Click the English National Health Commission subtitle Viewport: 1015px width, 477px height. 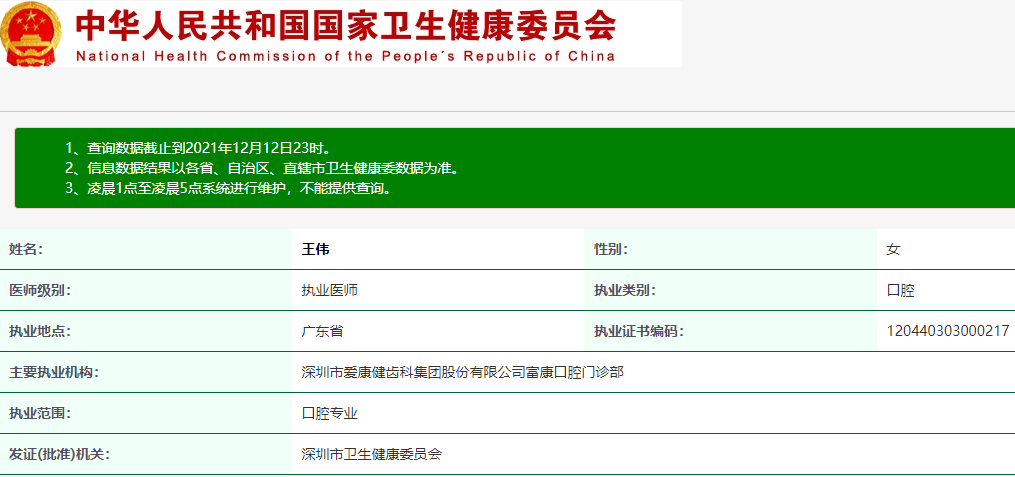pyautogui.click(x=345, y=56)
